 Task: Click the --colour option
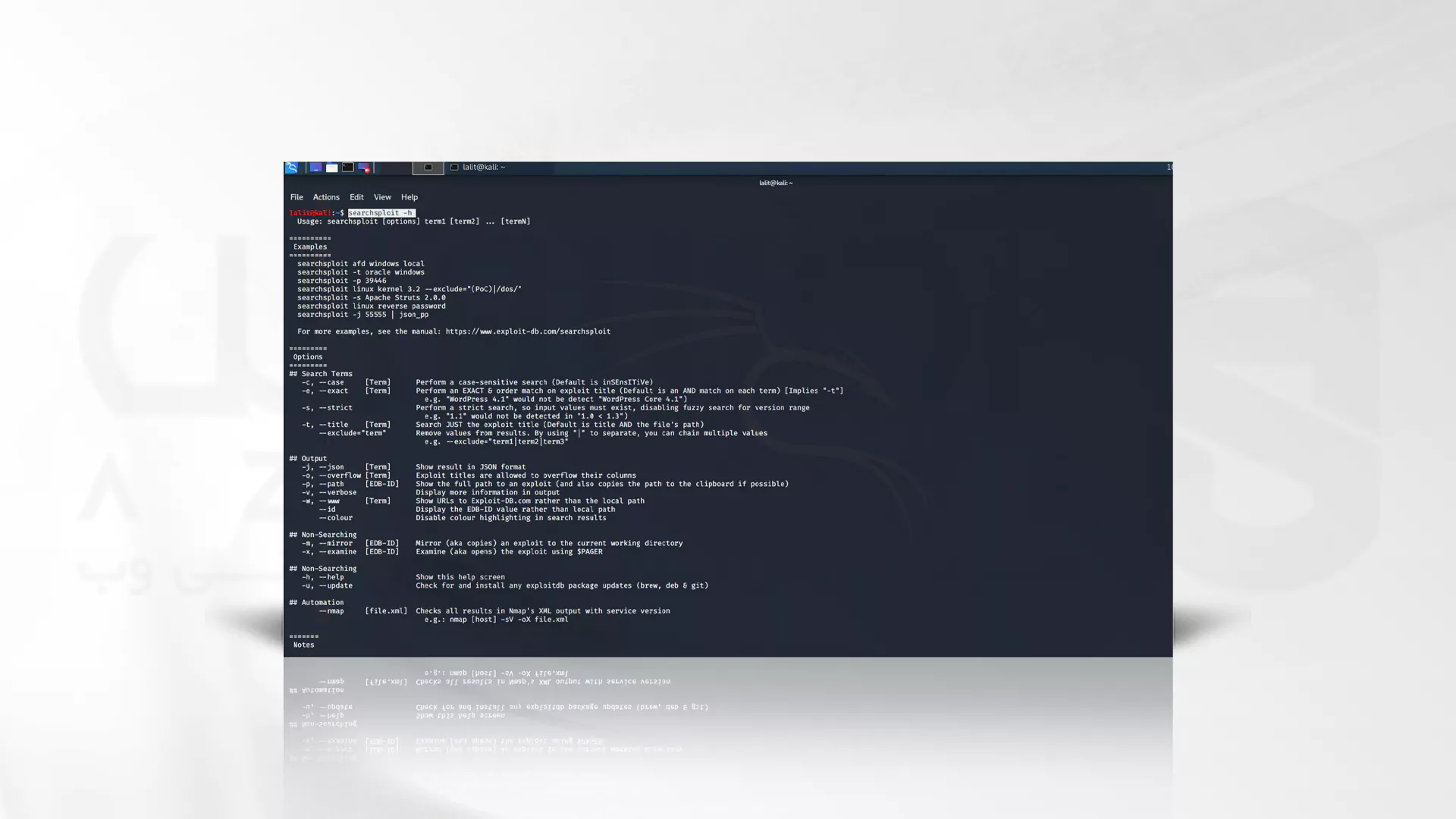tap(335, 518)
